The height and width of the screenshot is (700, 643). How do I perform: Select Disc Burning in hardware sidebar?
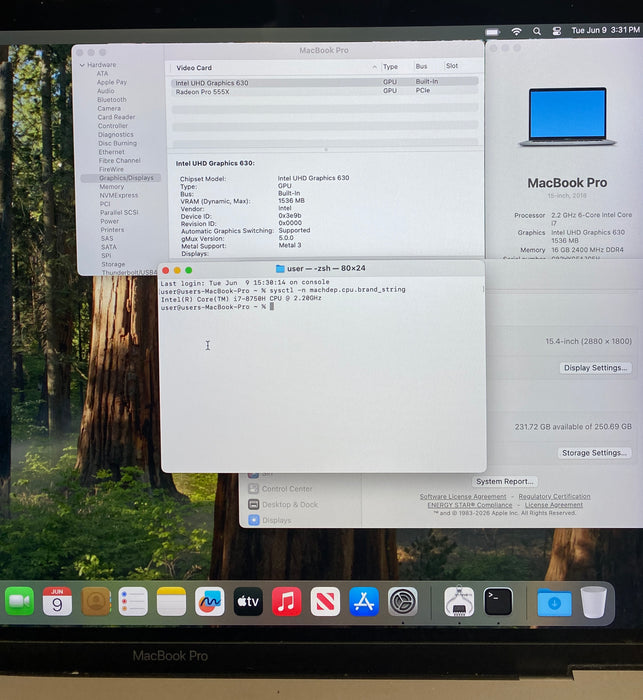(117, 143)
